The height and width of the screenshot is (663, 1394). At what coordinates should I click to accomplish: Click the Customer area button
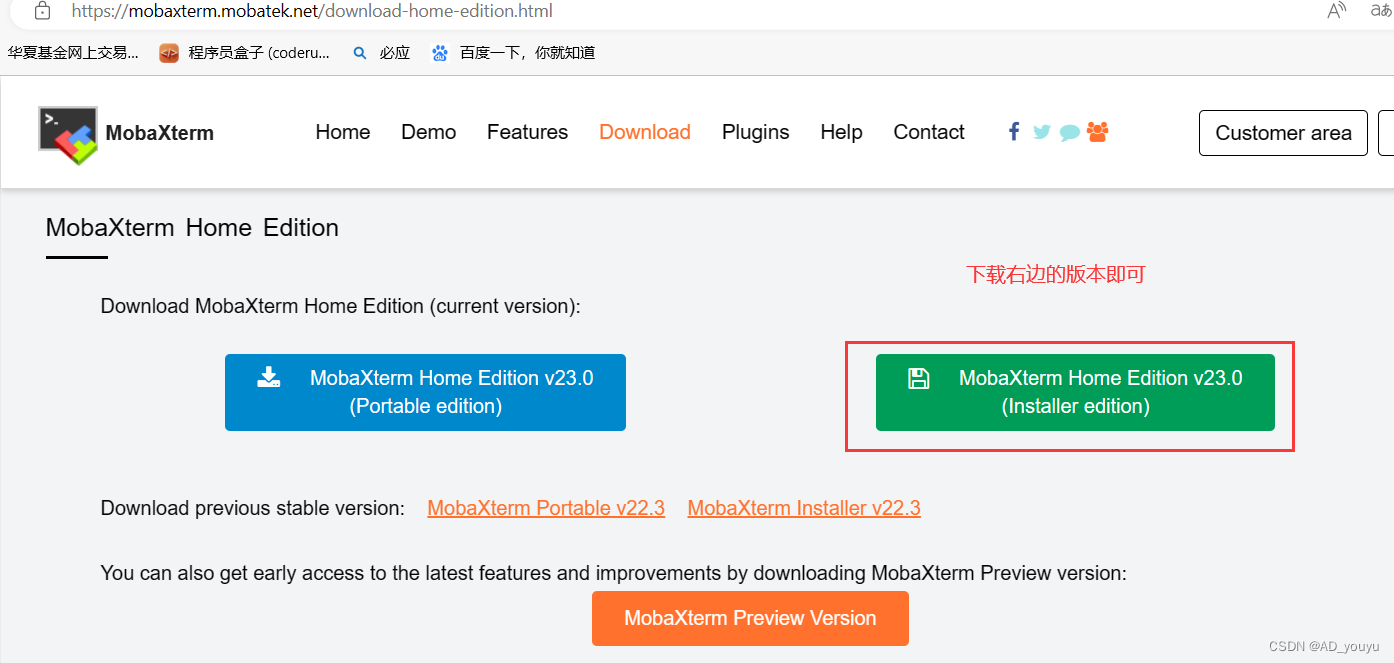click(x=1283, y=132)
